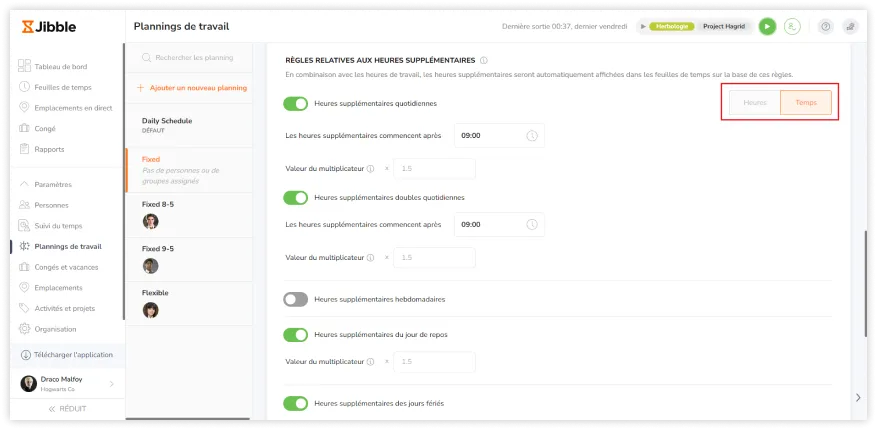877x430 pixels.
Task: Click the Congés et vacances icon
Action: [24, 267]
